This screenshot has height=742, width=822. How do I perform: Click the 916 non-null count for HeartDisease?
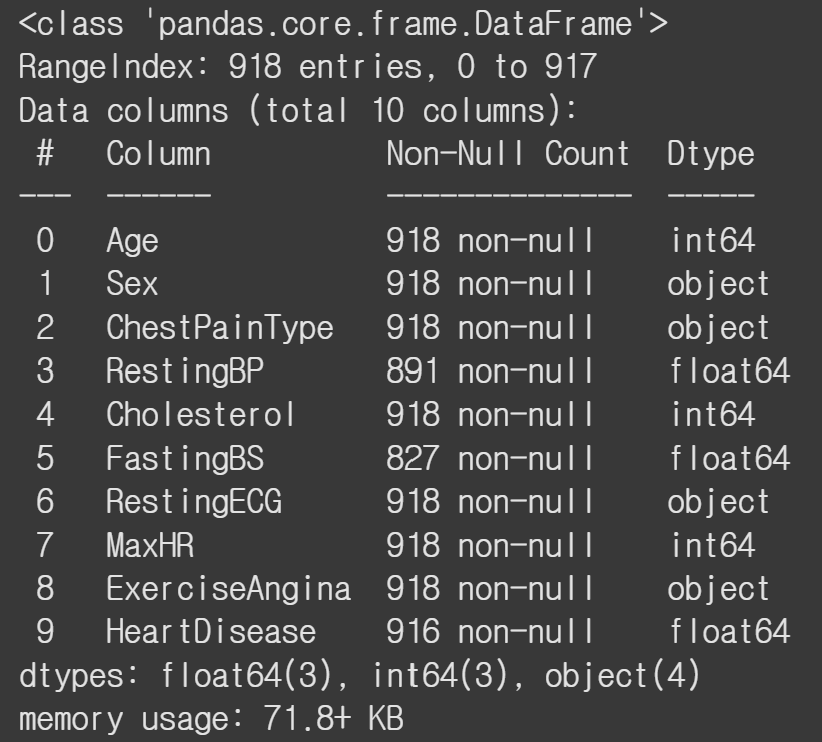point(490,631)
